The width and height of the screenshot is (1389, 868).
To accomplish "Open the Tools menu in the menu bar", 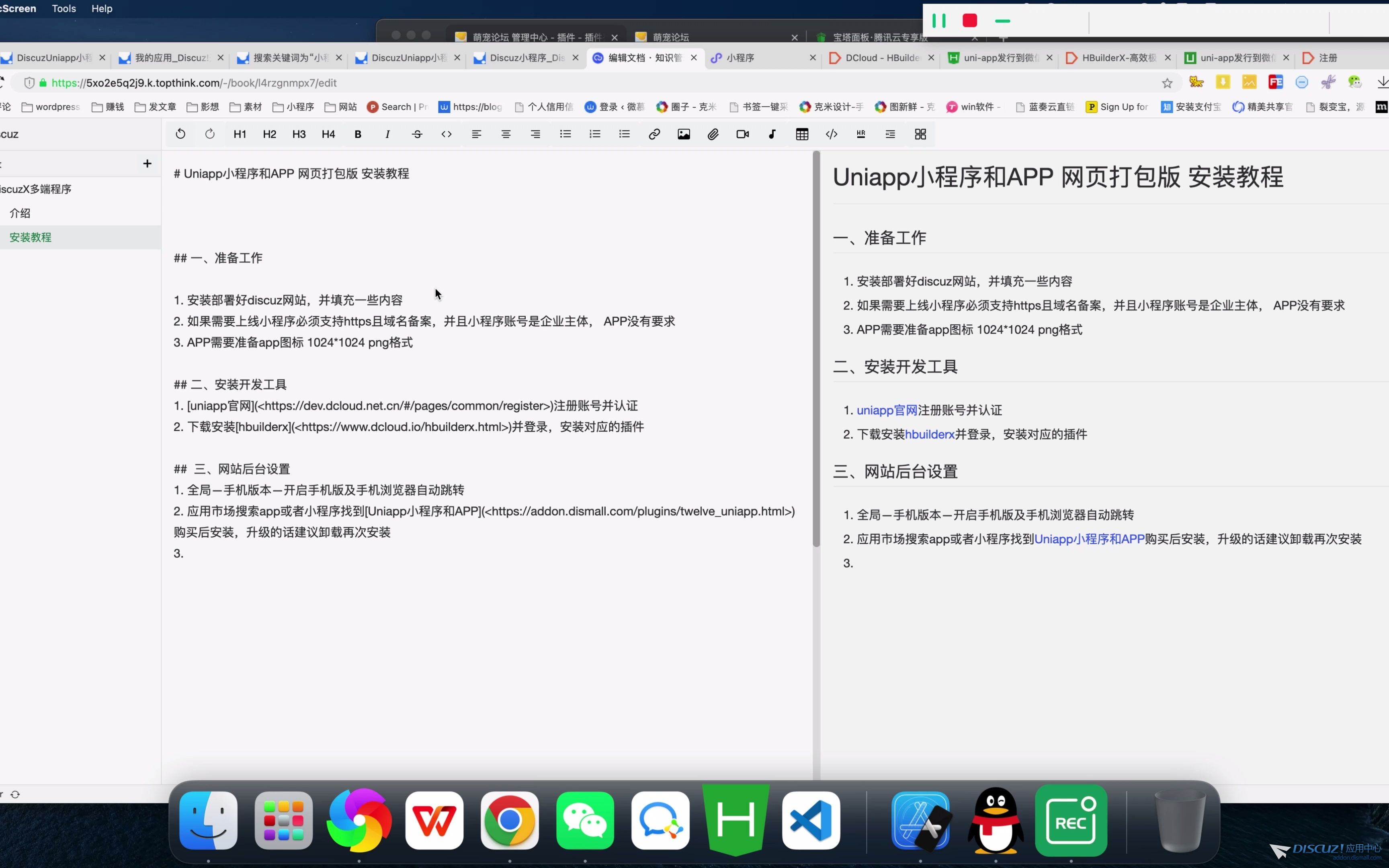I will coord(64,8).
